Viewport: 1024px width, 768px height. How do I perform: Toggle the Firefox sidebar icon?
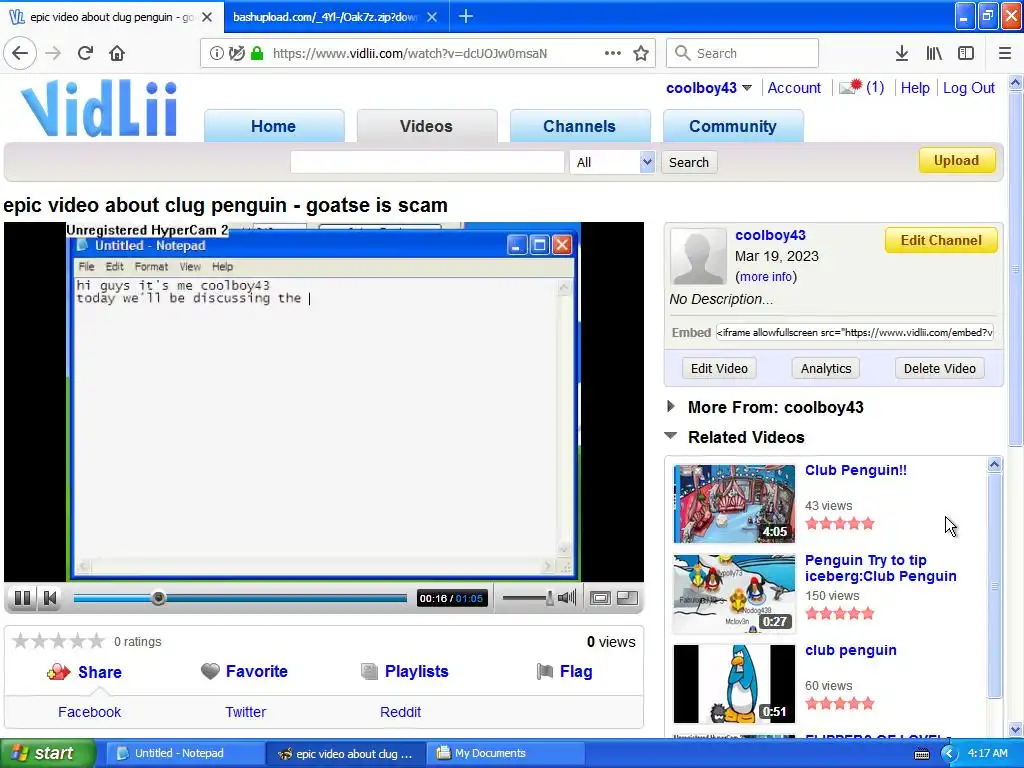click(x=966, y=54)
